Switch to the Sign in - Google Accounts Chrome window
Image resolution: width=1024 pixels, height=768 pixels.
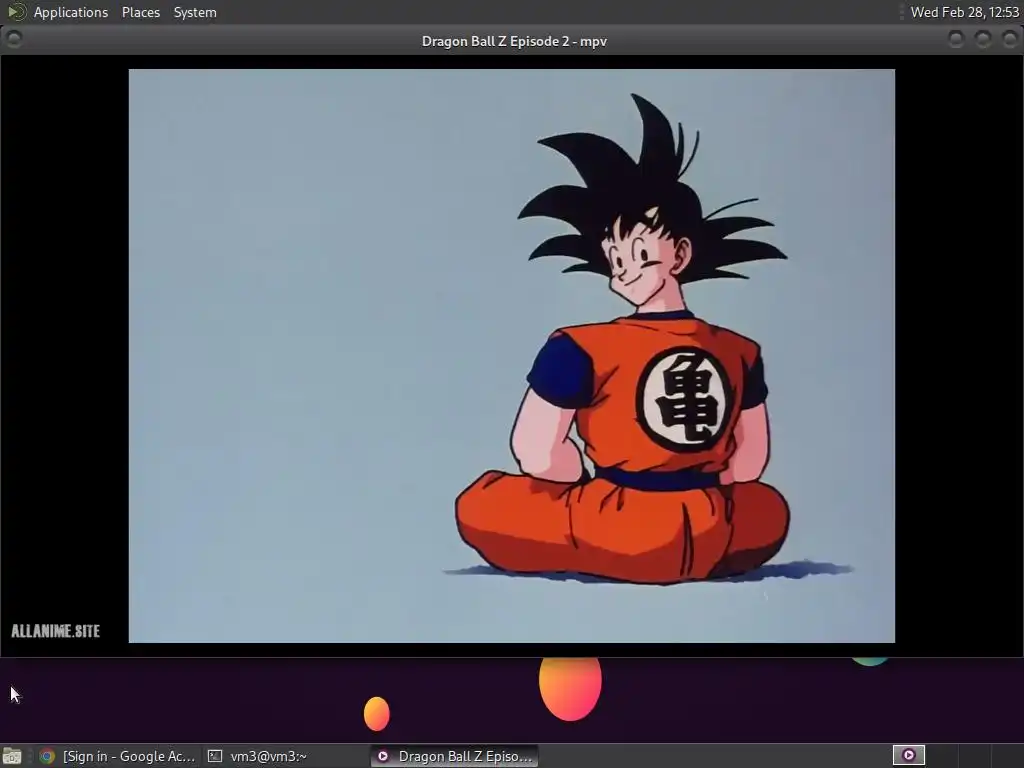[118, 756]
